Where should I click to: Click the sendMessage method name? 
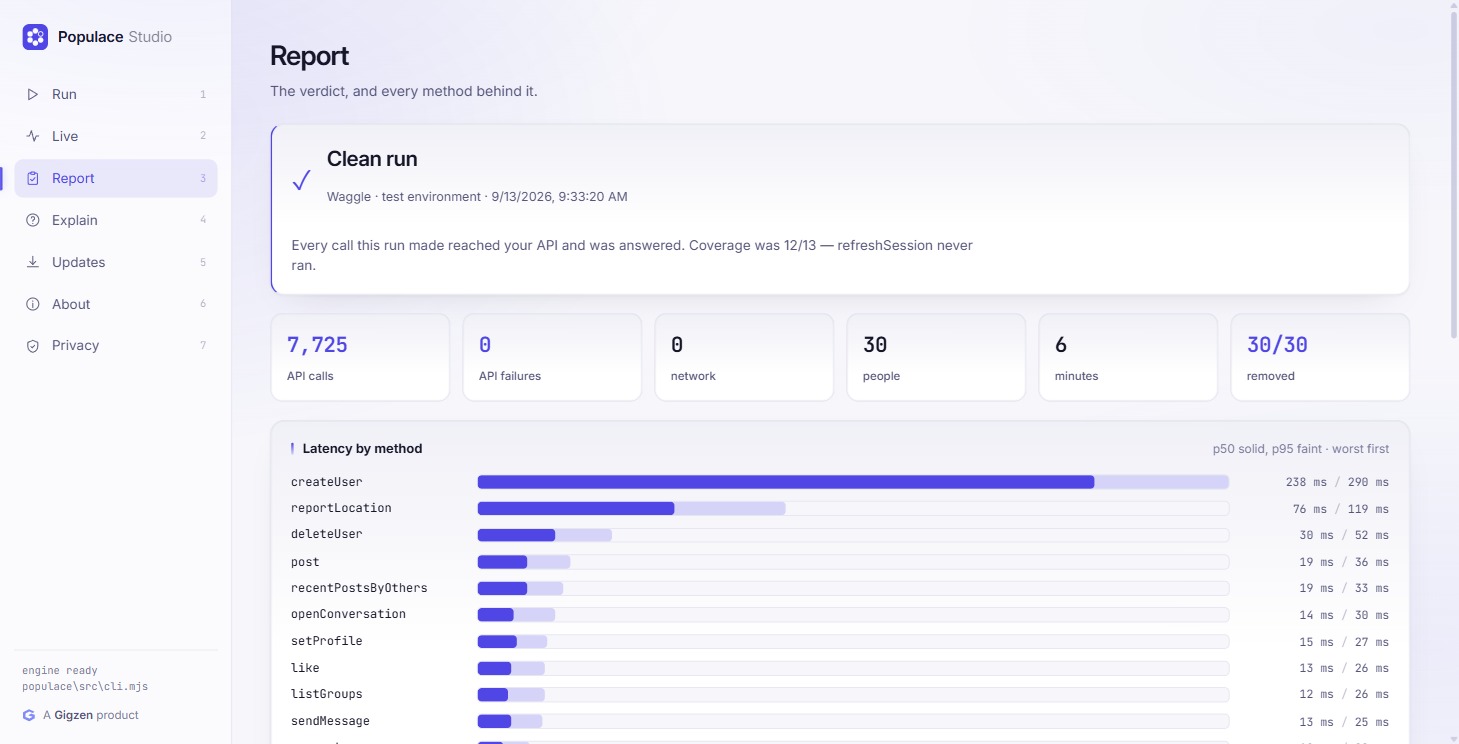330,721
